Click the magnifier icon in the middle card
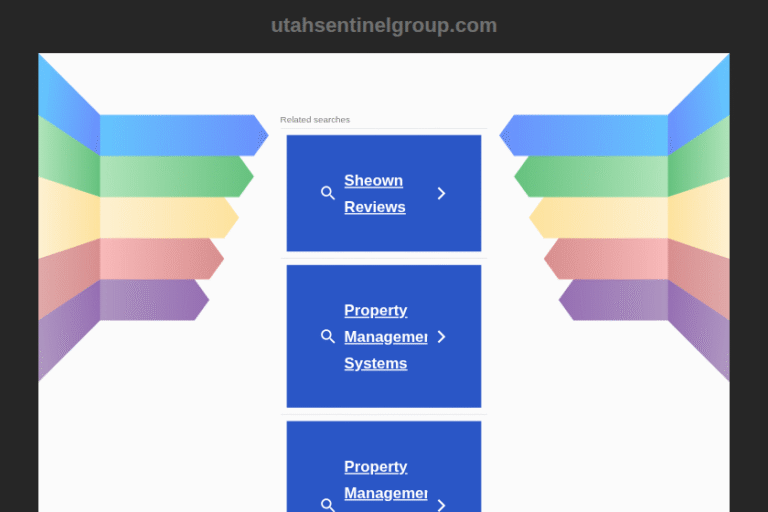The width and height of the screenshot is (768, 512). coord(327,337)
